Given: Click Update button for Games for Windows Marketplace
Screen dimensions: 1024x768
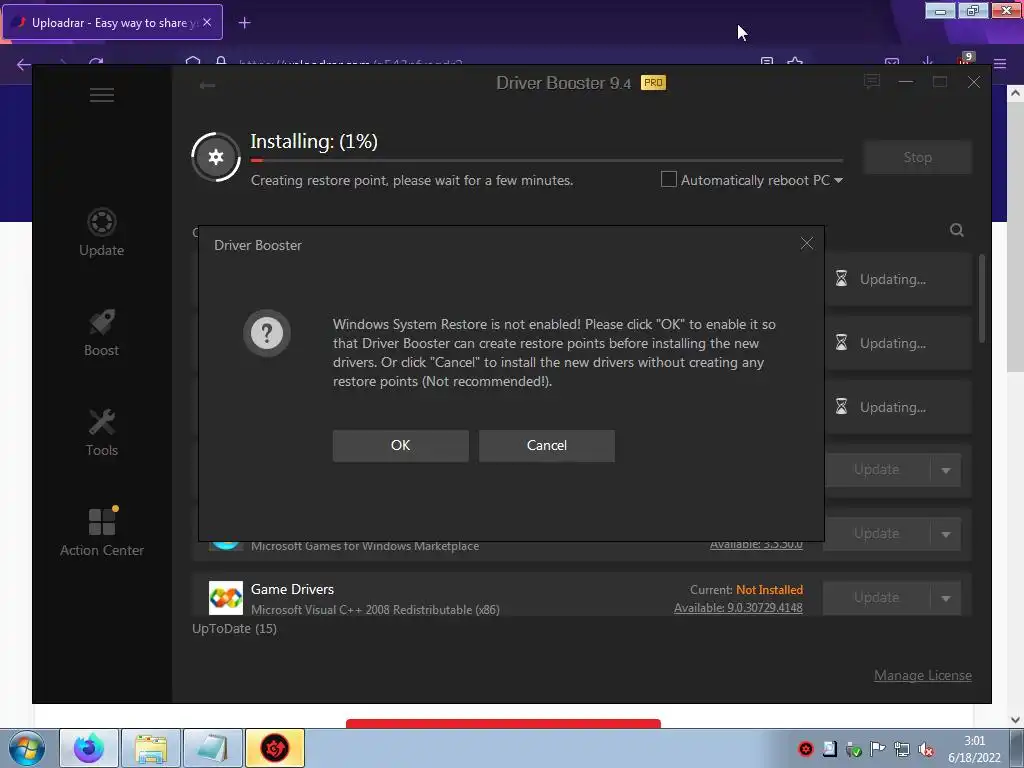Looking at the screenshot, I should (x=876, y=534).
